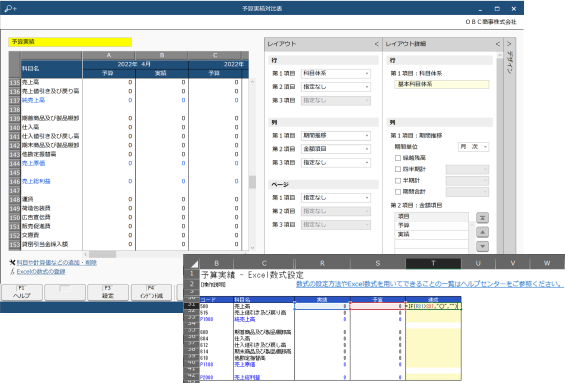Enable the 繰越残高 checkbox

(x=398, y=158)
